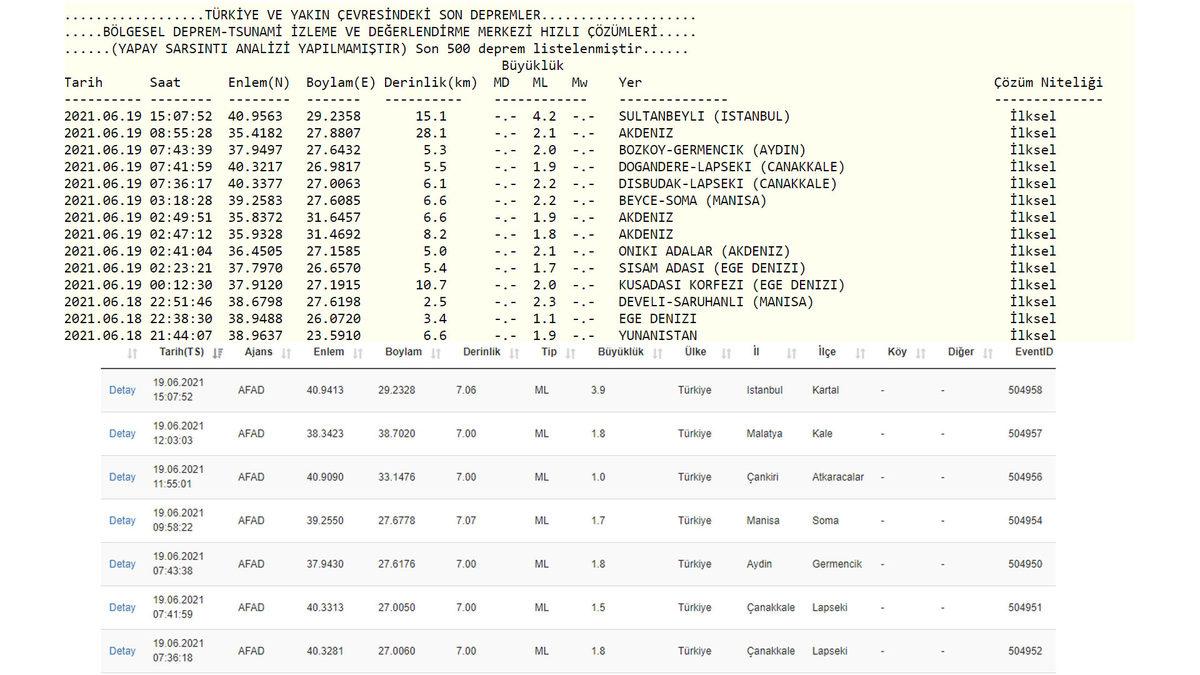The height and width of the screenshot is (675, 1200).
Task: Click Detay for the Çankırı Atkaracalar row
Action: click(x=122, y=477)
